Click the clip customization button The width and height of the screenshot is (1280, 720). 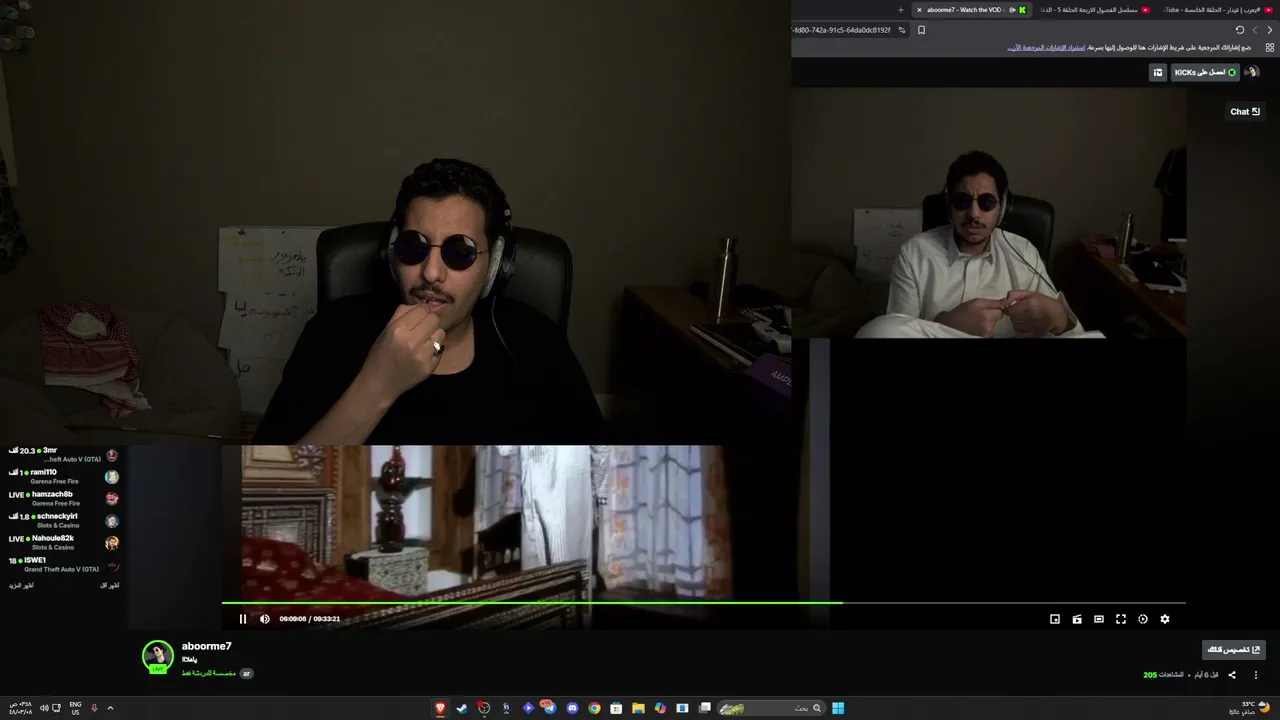[1233, 650]
